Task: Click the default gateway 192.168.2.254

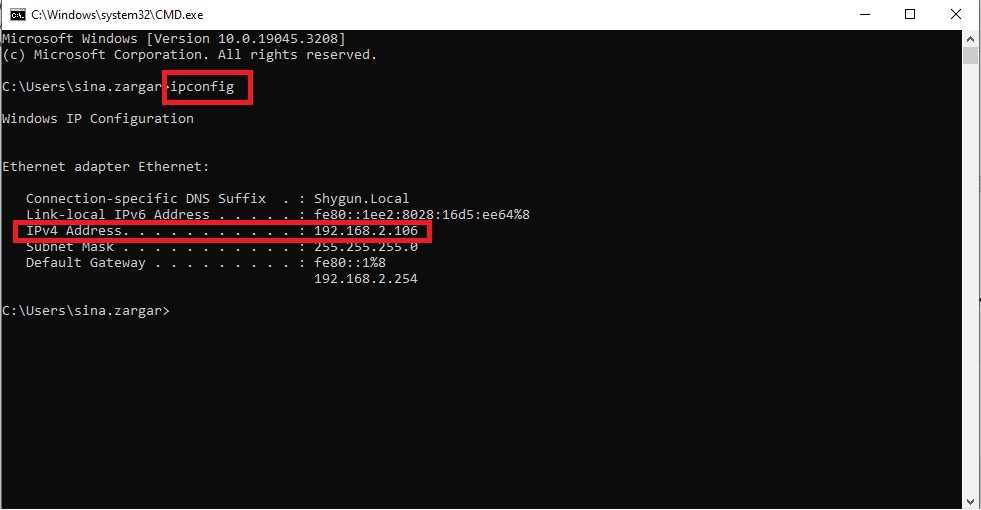Action: point(366,278)
